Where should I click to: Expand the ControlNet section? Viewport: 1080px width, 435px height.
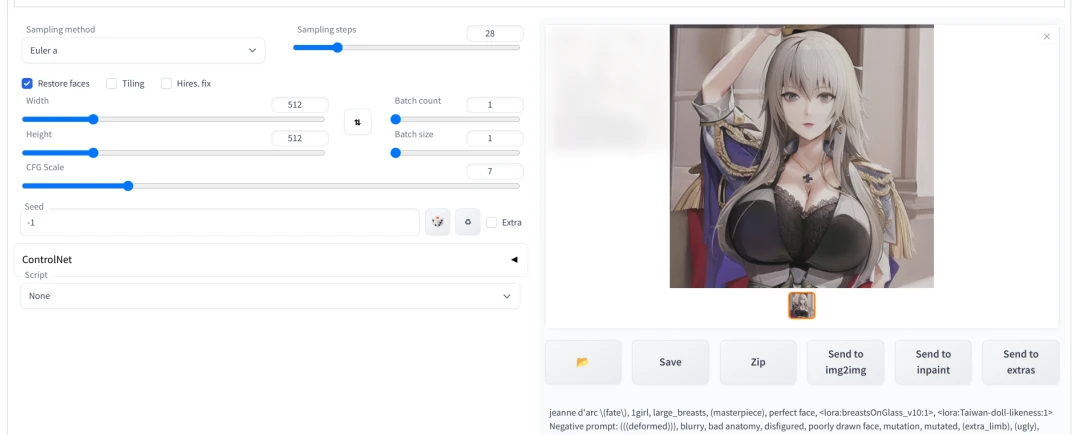tap(271, 259)
